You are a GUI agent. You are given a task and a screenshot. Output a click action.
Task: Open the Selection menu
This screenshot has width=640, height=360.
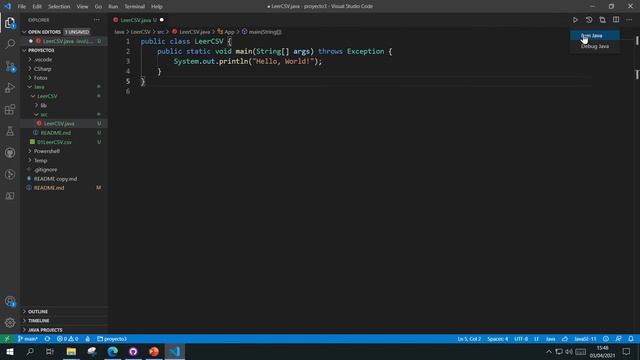pos(59,7)
